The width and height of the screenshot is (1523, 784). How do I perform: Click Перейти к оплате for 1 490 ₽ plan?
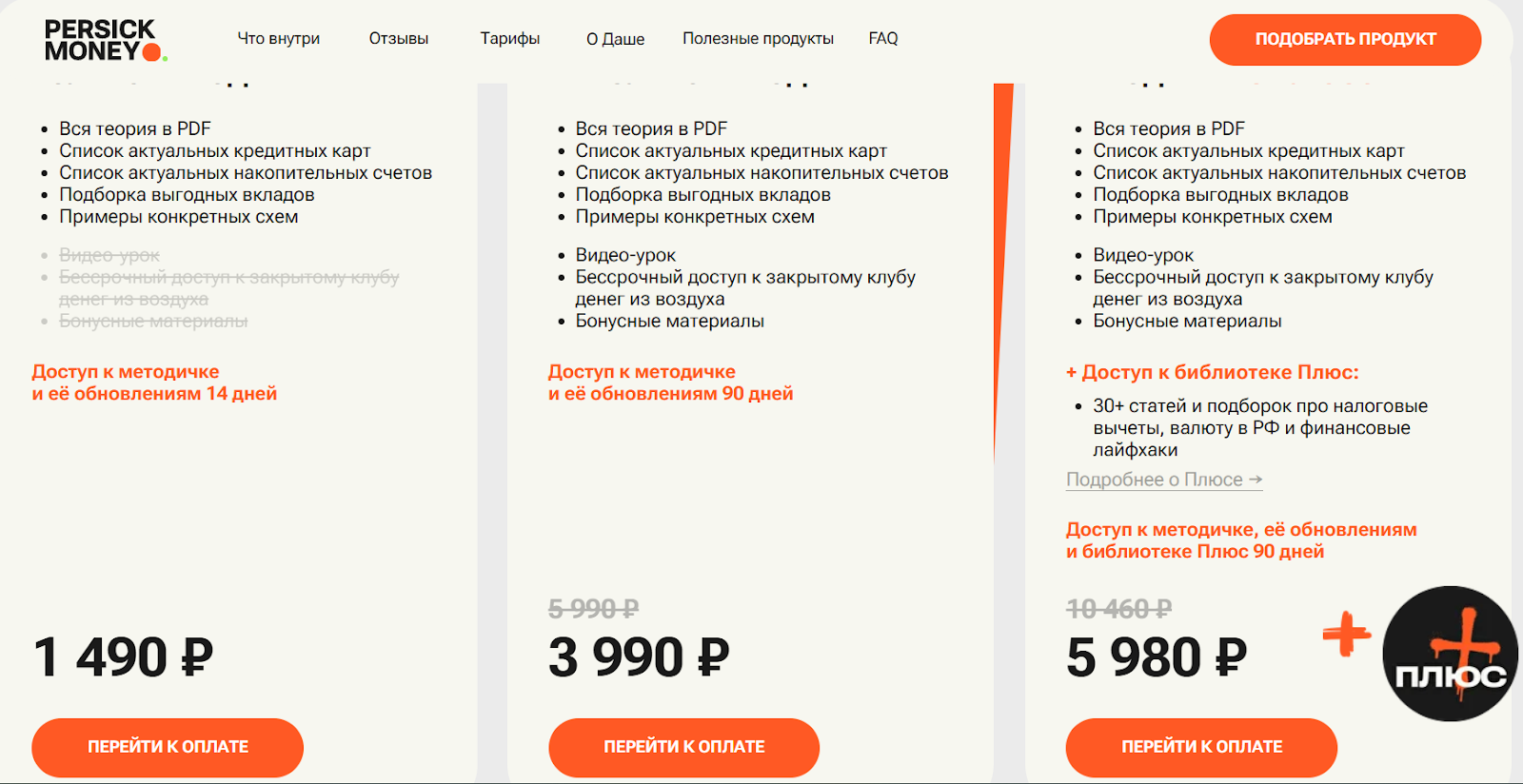168,747
